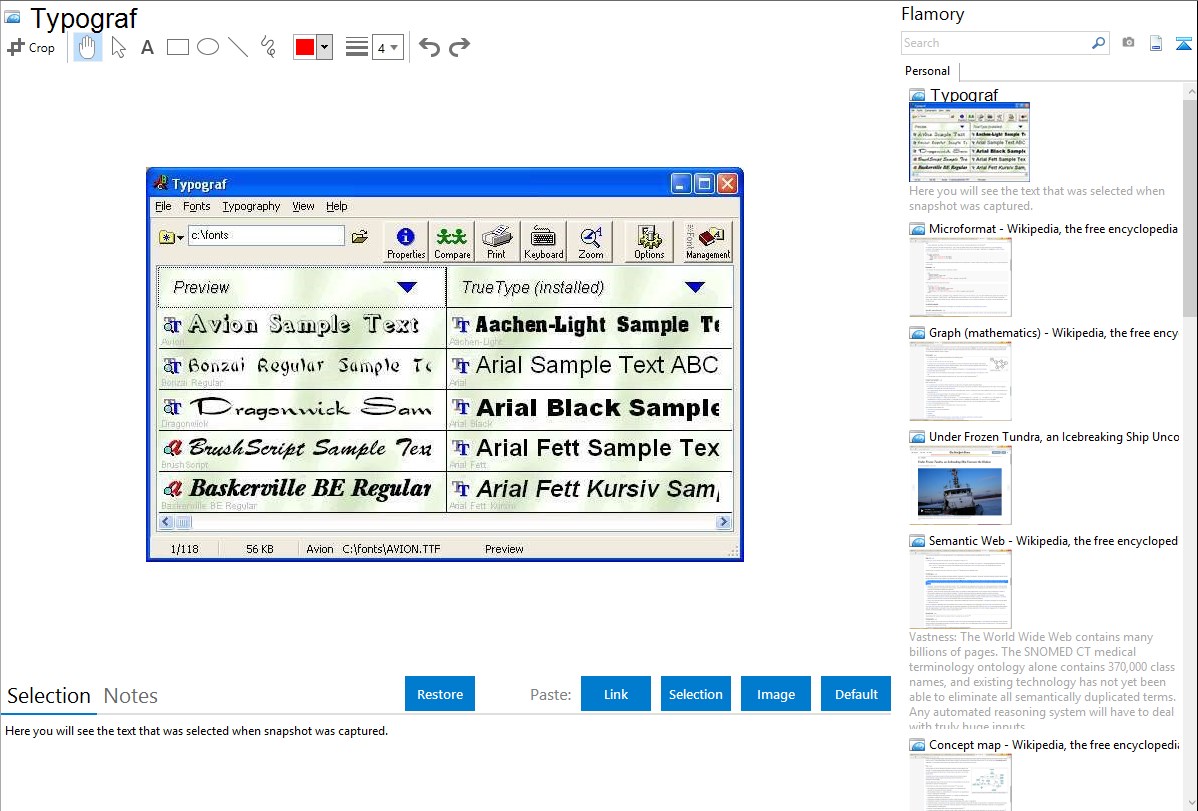1198x811 pixels.
Task: Switch to the Selection tab
Action: tap(48, 696)
